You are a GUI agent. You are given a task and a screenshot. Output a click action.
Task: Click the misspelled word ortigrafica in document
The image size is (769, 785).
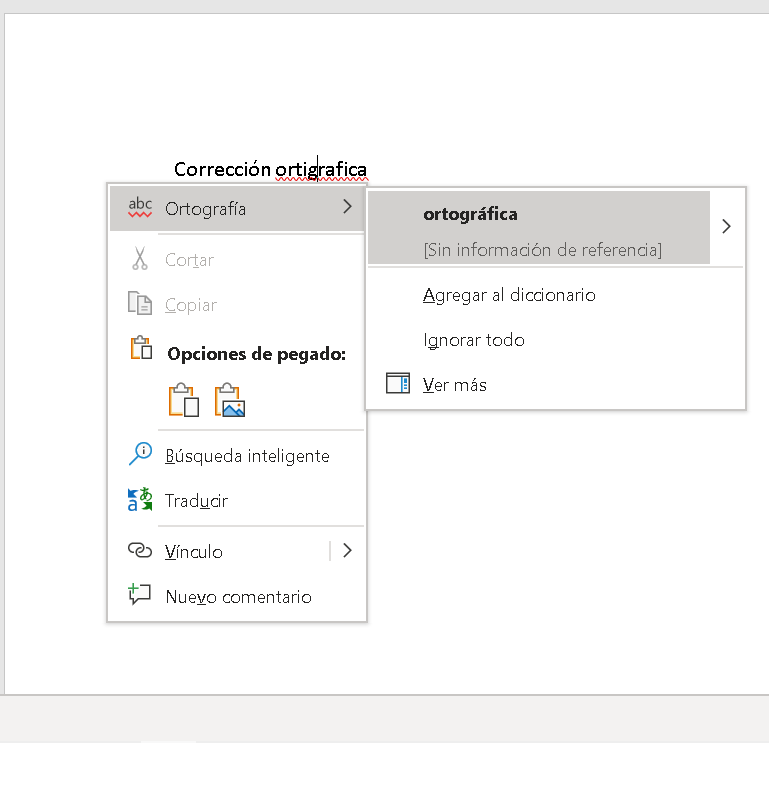pyautogui.click(x=321, y=169)
